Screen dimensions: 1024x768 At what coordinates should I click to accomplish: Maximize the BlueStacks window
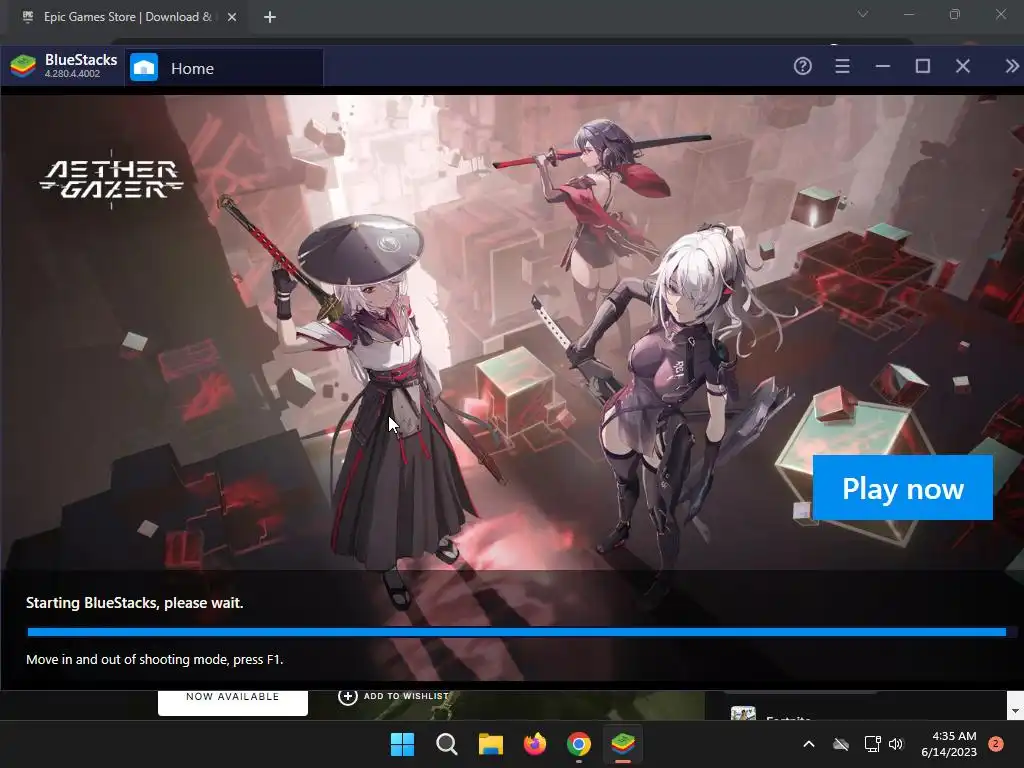tap(923, 66)
